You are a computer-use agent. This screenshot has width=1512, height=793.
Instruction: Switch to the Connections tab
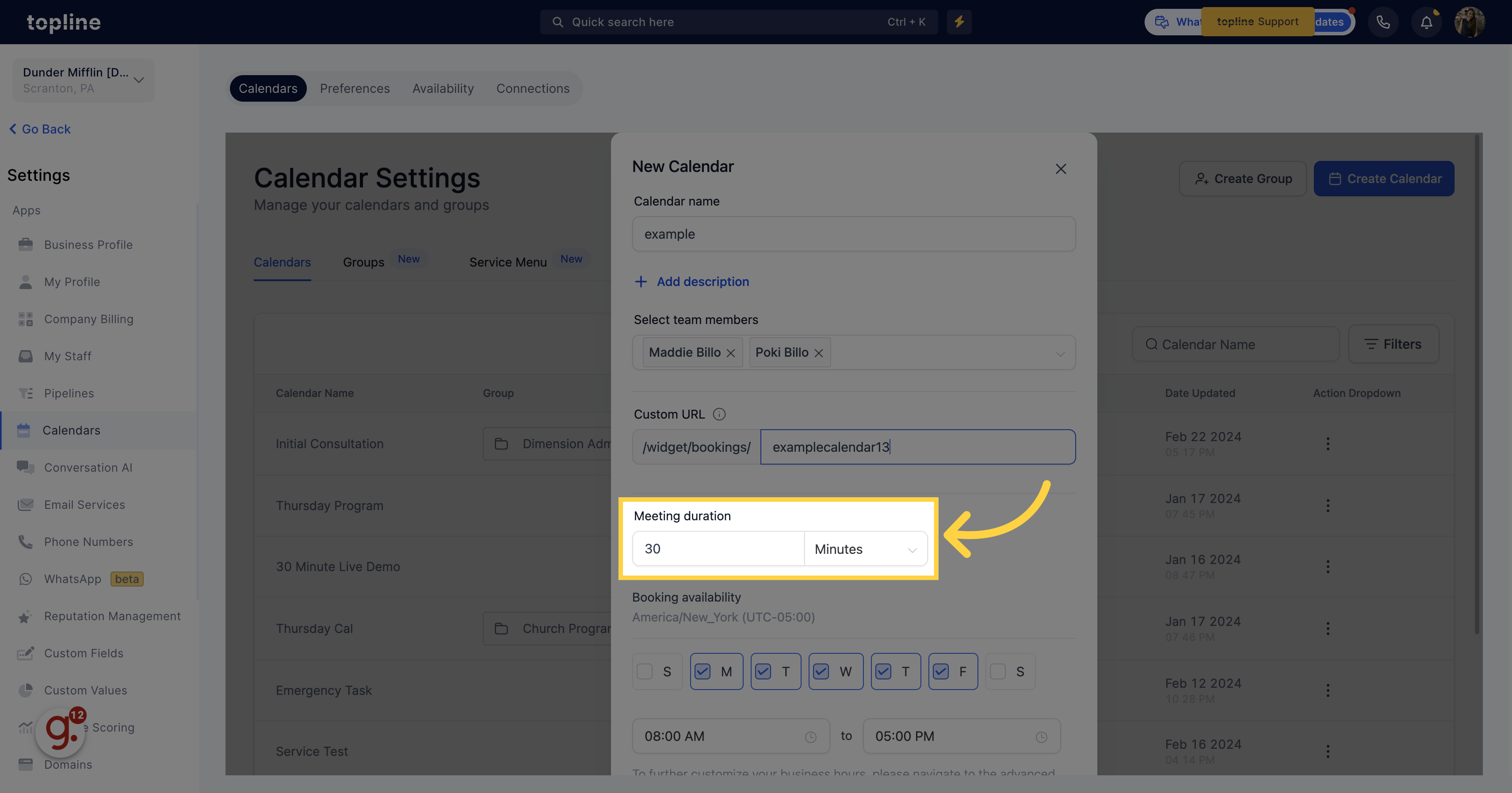pyautogui.click(x=533, y=89)
